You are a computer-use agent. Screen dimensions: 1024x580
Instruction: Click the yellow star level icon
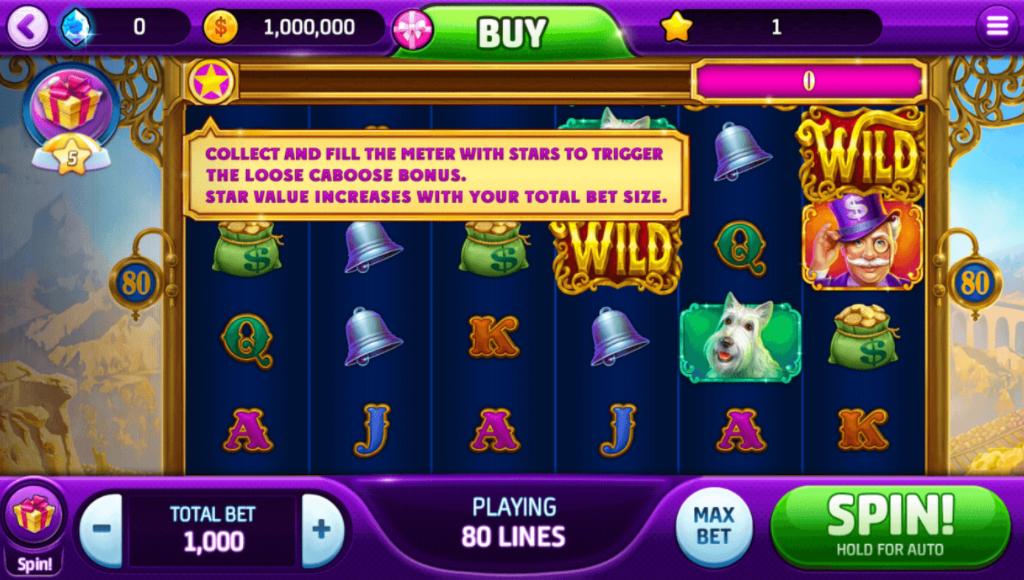click(676, 27)
